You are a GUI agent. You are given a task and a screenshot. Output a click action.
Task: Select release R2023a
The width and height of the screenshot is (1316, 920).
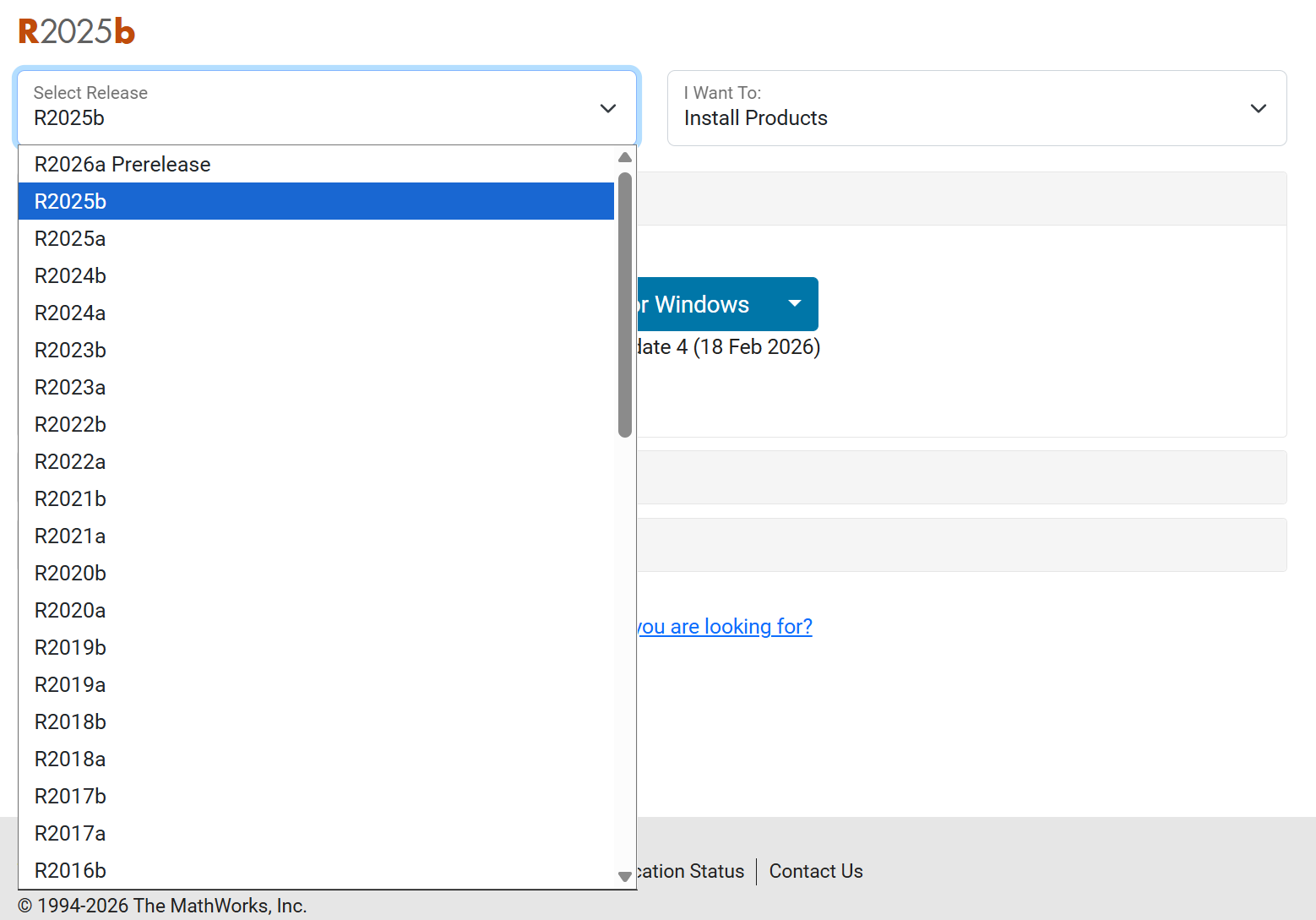[x=317, y=387]
